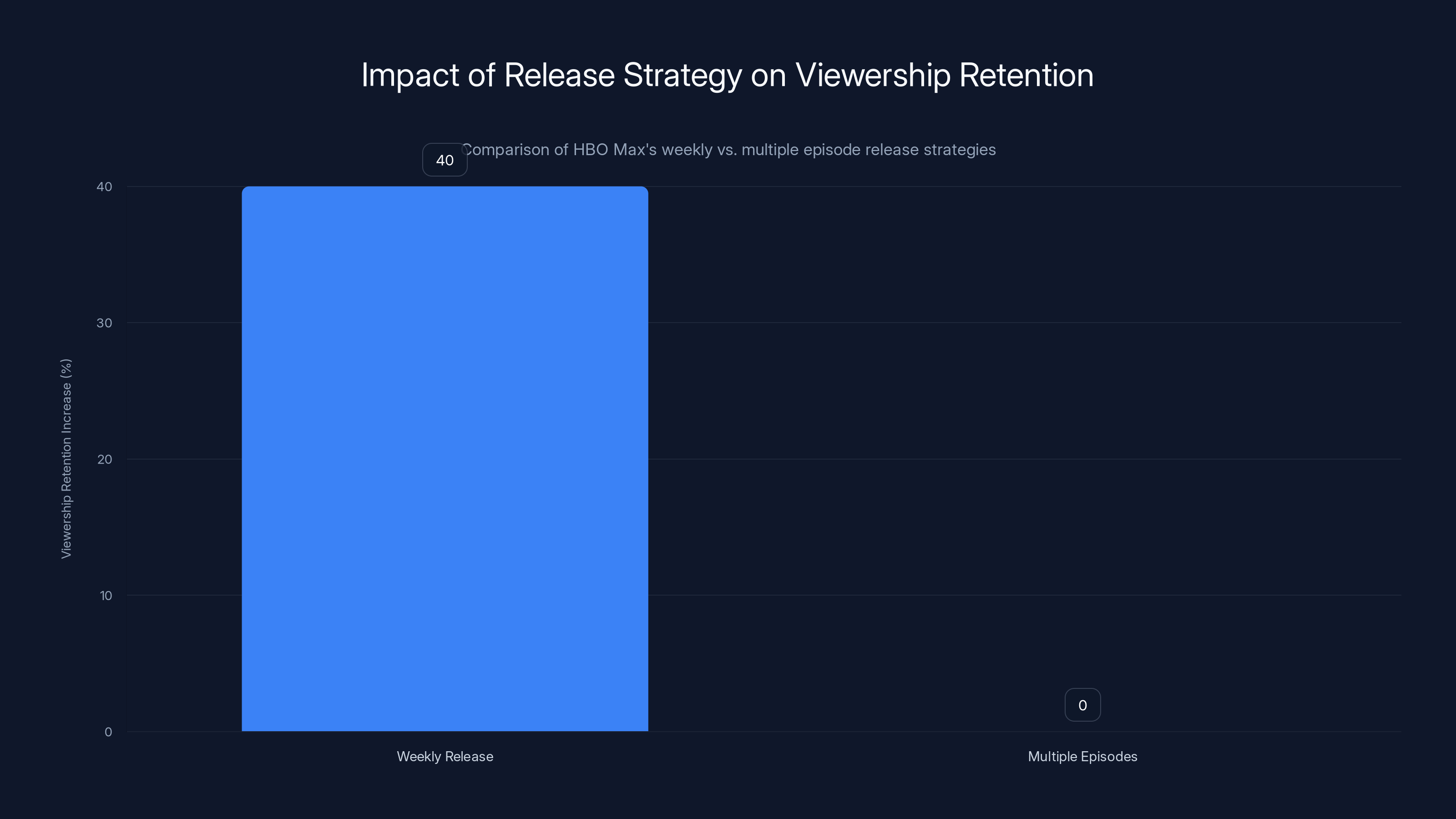
Task: Select the Weekly Release axis label
Action: click(445, 756)
